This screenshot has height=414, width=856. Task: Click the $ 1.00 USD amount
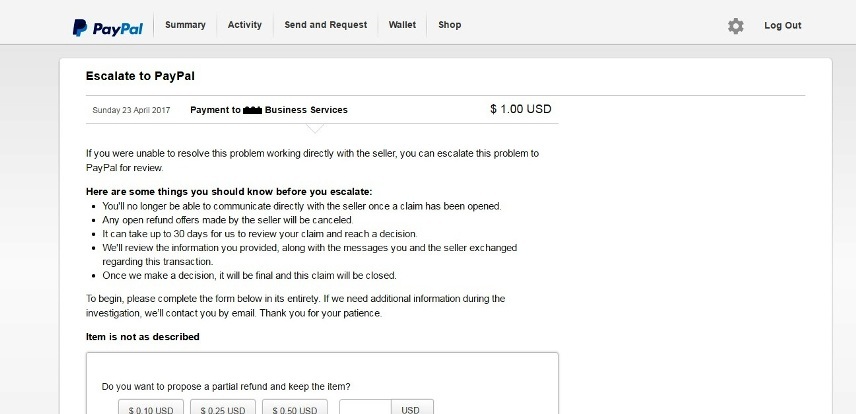point(521,109)
